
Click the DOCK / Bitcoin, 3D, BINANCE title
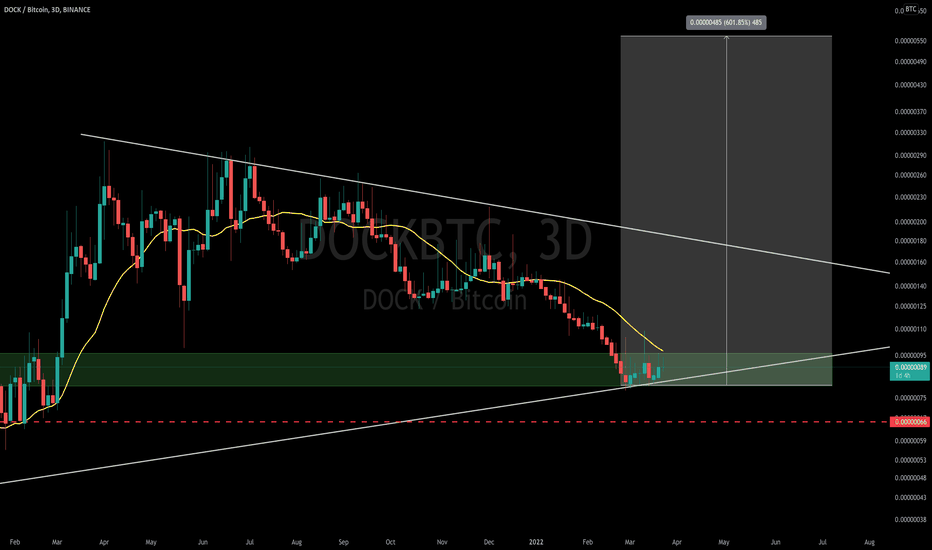point(47,10)
